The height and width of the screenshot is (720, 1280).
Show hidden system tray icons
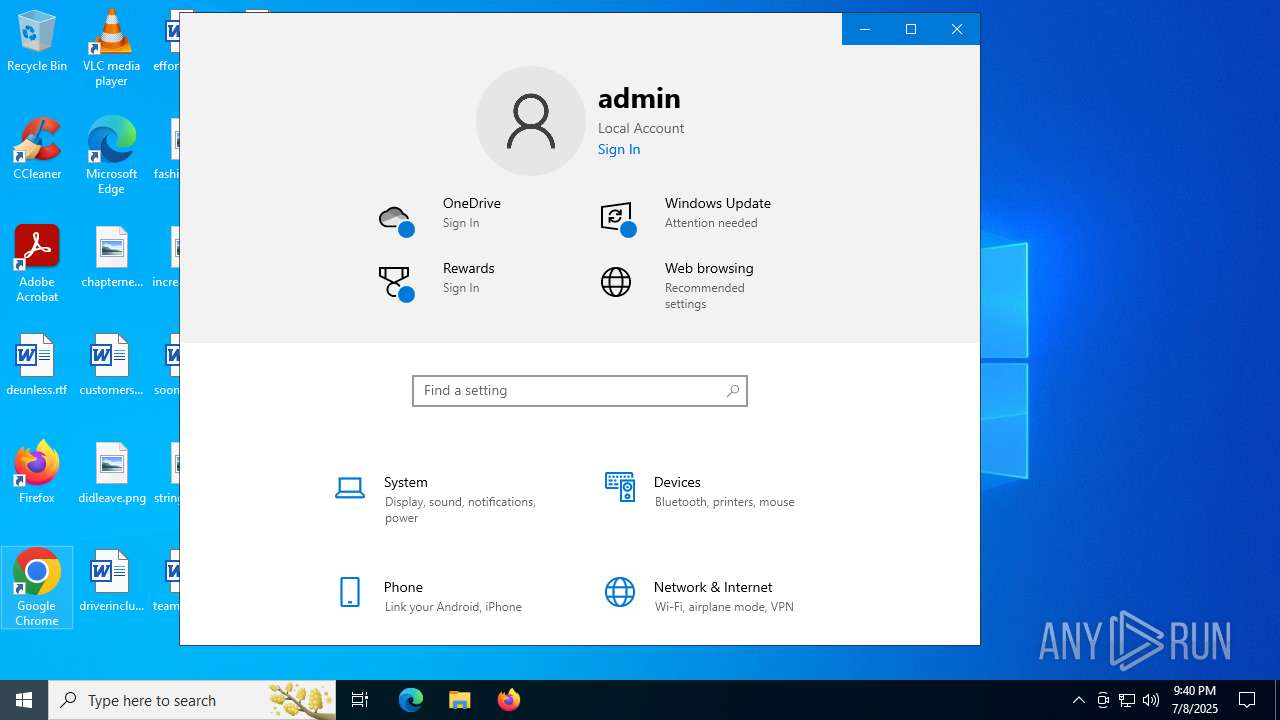click(x=1078, y=700)
